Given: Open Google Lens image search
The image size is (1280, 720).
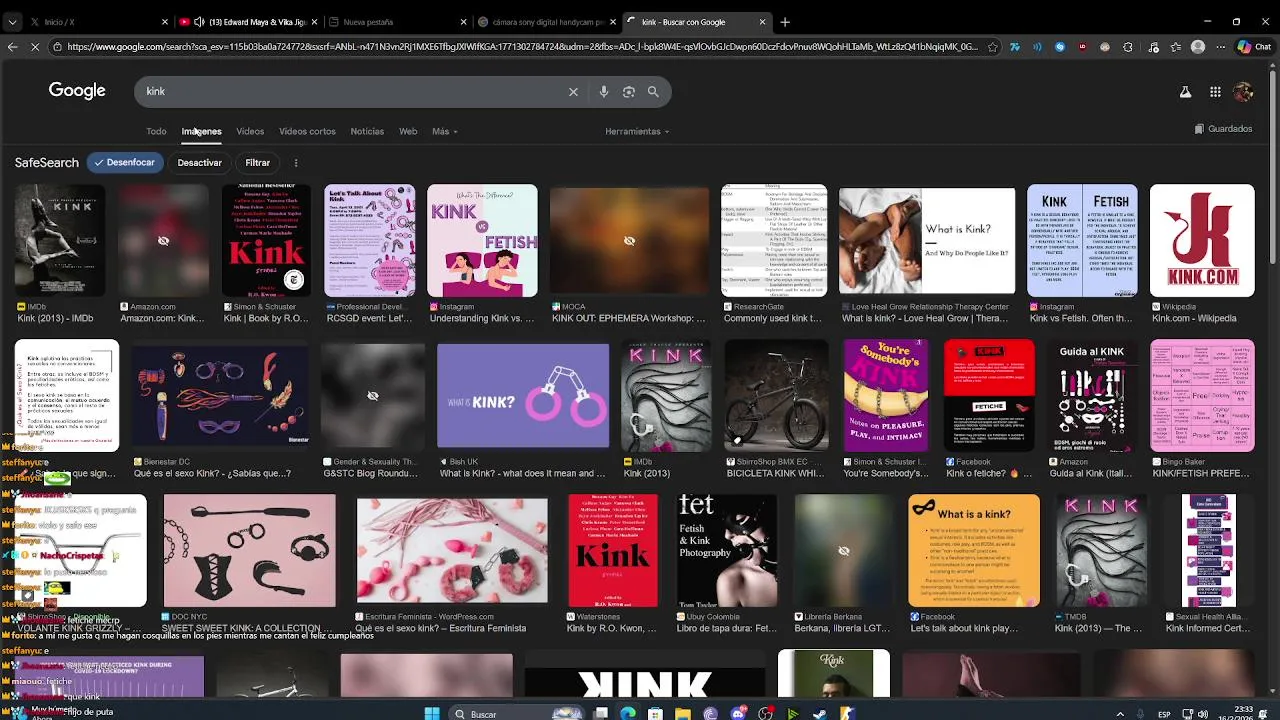Looking at the screenshot, I should (629, 91).
